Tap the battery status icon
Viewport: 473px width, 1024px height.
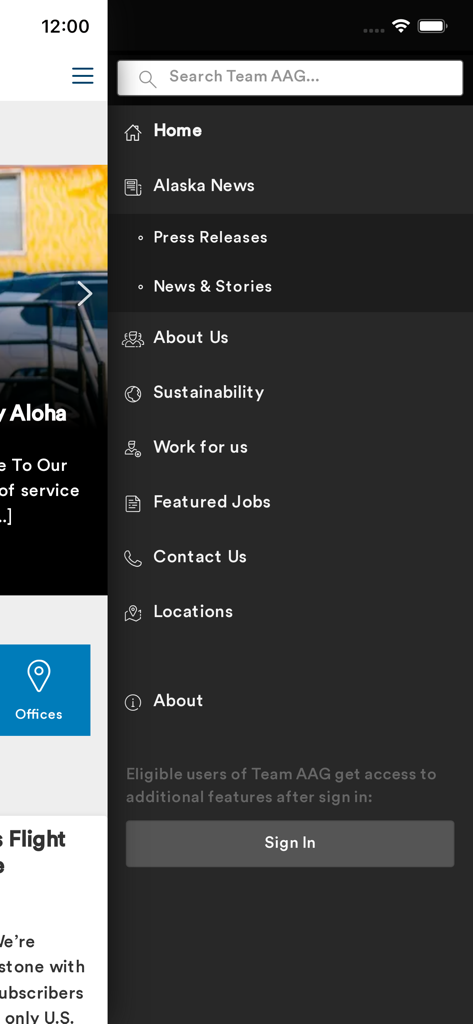[x=432, y=26]
